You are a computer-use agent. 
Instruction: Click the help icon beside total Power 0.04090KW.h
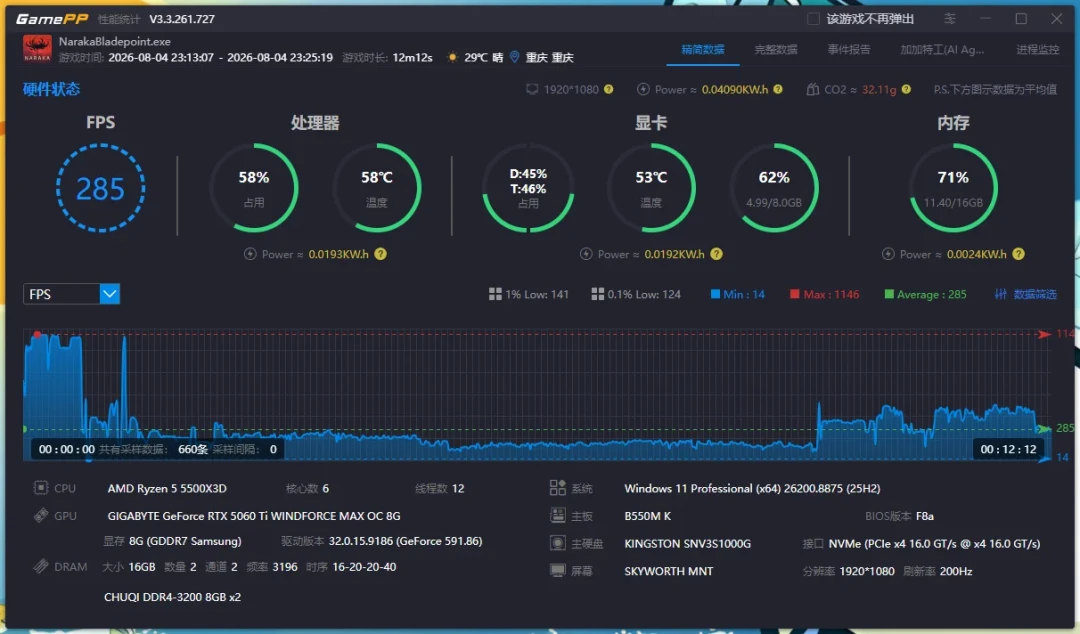778,90
